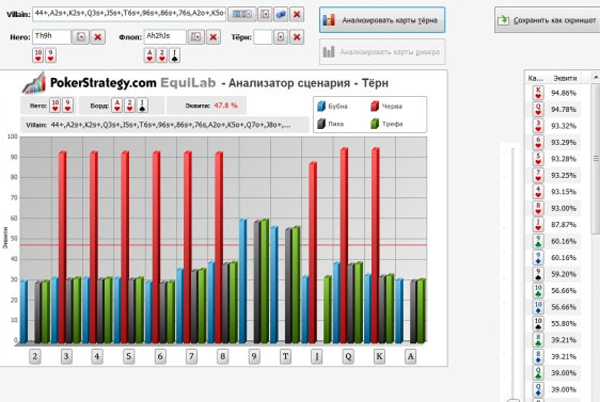600x402 pixels.
Task: Clear the flop cards with red X
Action: click(x=213, y=37)
